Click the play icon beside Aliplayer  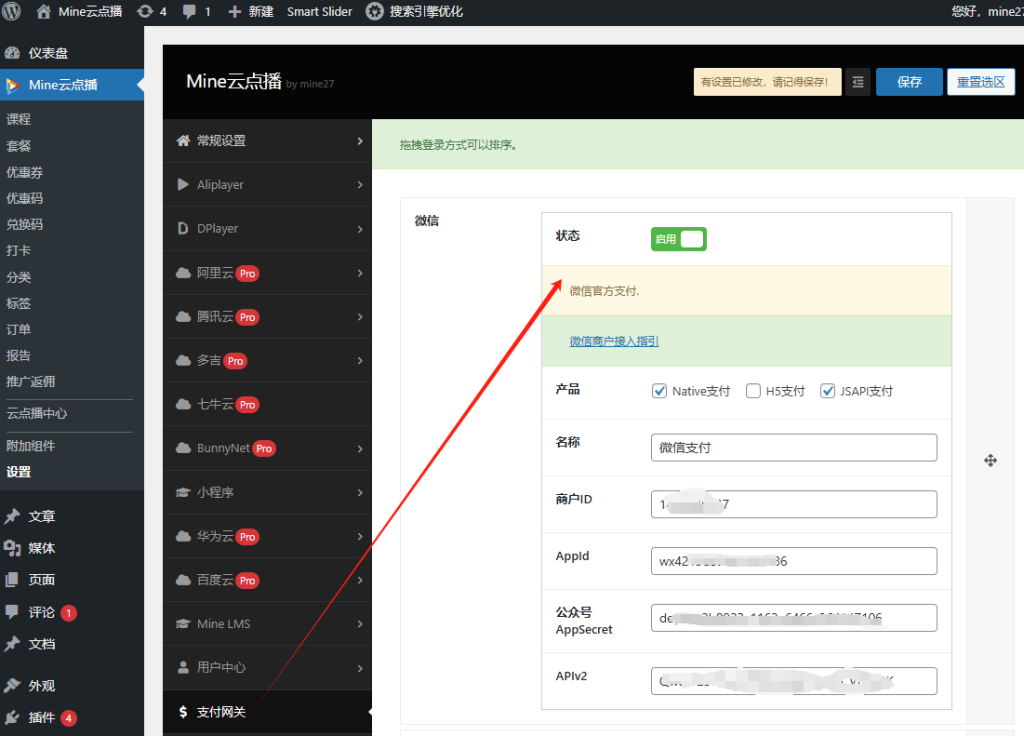click(x=184, y=185)
